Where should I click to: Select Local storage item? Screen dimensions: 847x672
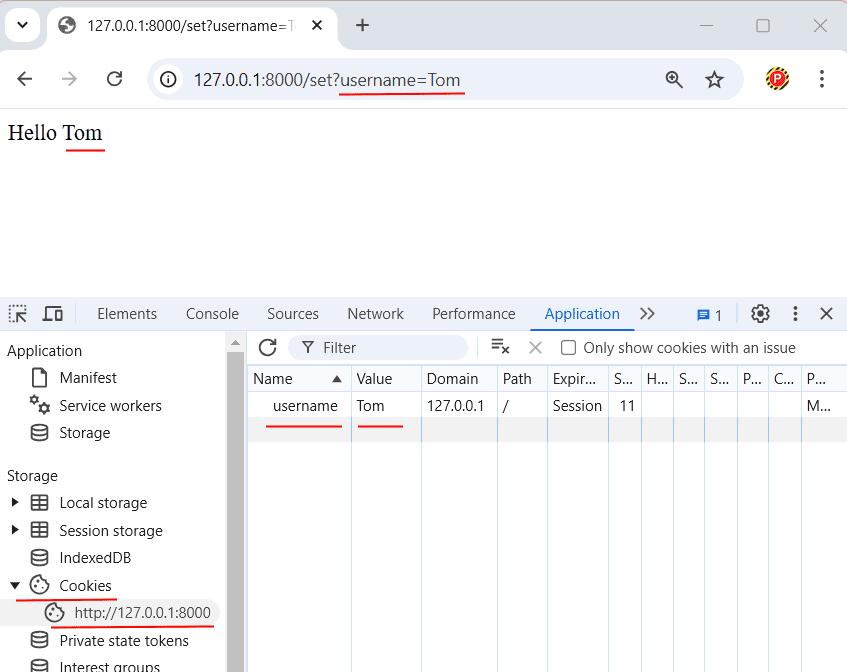pos(103,503)
